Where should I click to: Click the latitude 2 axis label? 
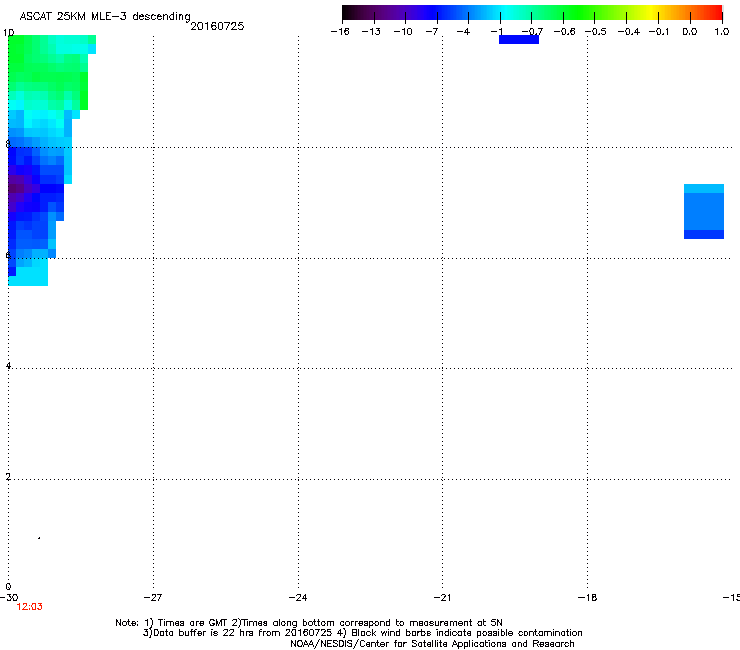8,477
